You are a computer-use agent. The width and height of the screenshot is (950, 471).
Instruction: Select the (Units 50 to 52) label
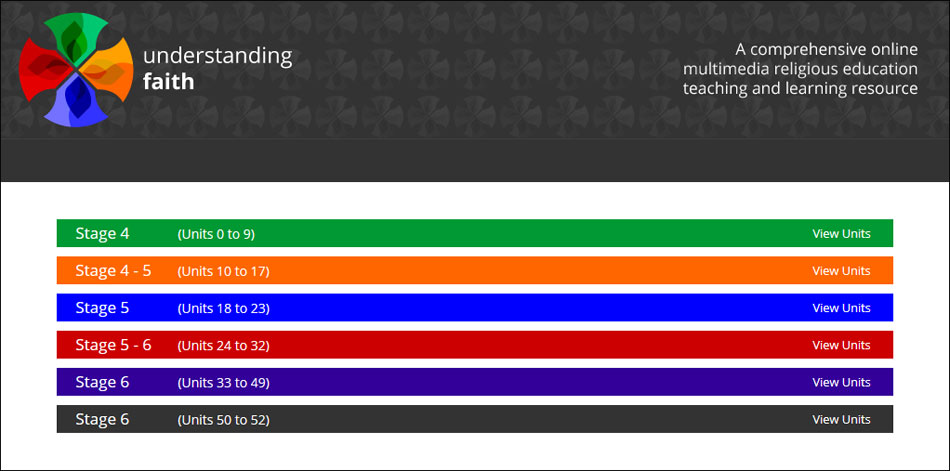coord(224,420)
